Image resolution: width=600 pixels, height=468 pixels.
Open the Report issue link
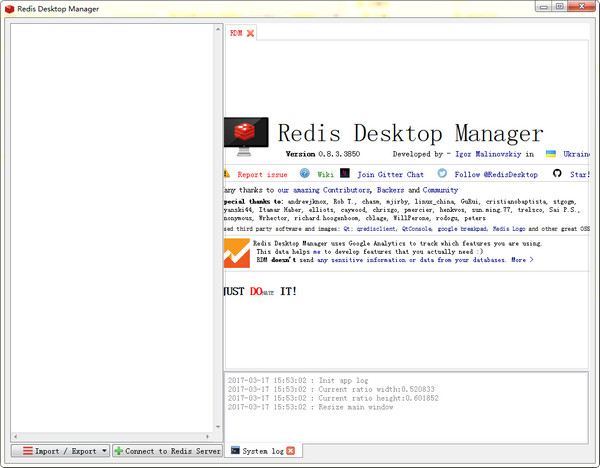pyautogui.click(x=262, y=174)
